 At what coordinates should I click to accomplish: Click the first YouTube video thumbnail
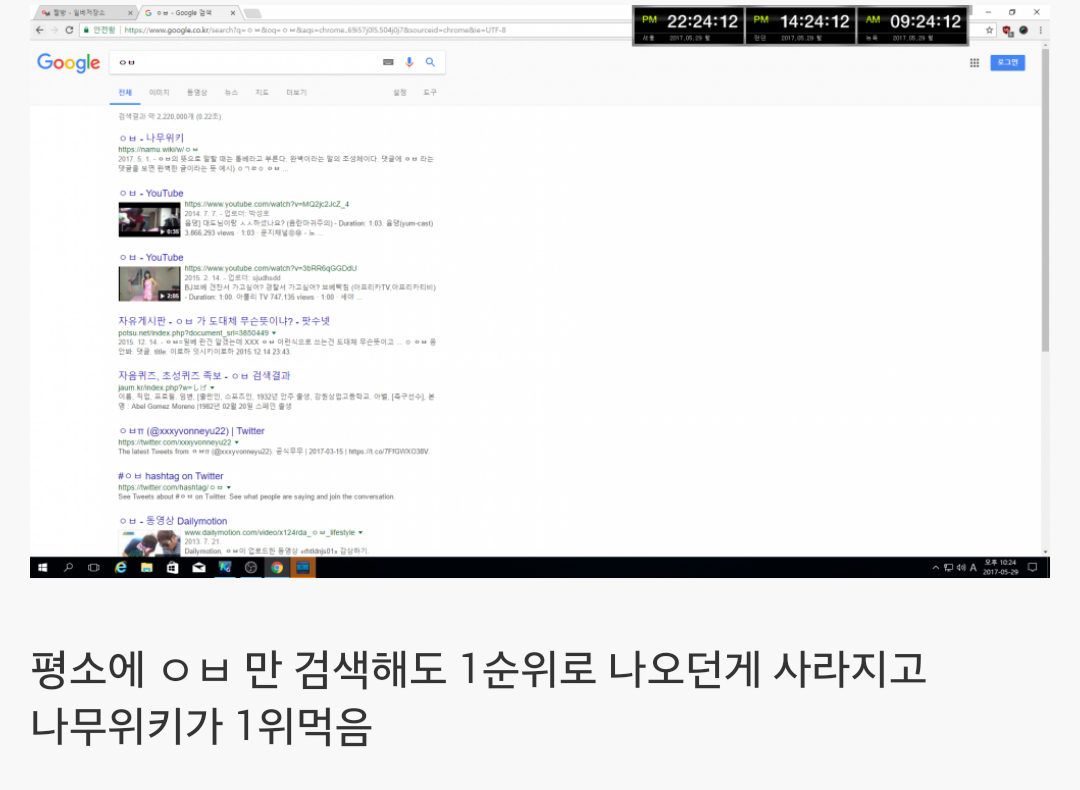click(x=149, y=220)
